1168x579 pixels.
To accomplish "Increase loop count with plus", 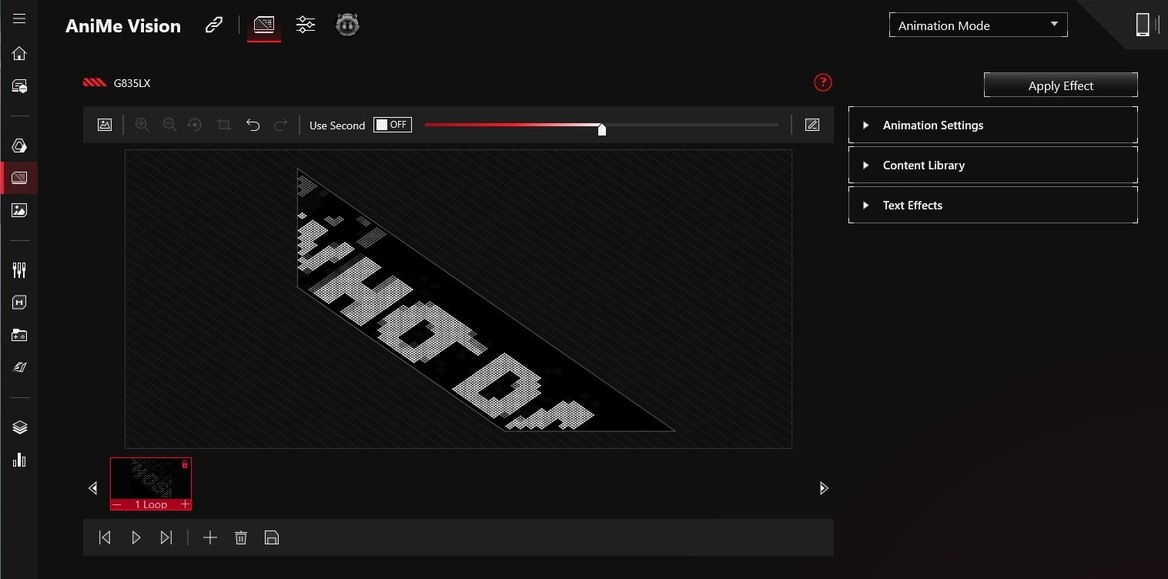I will pyautogui.click(x=185, y=504).
